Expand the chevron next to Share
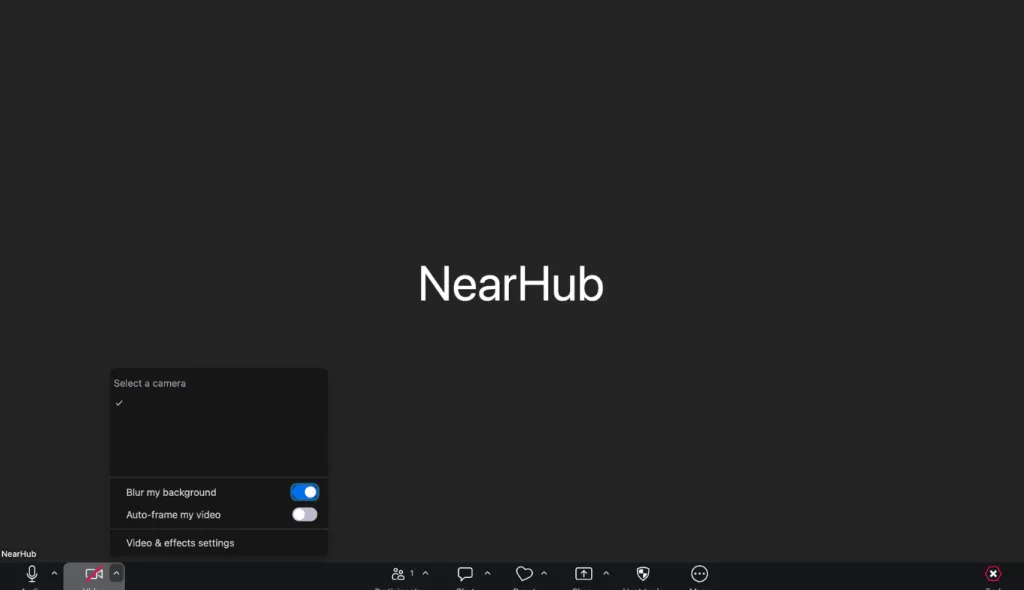1024x590 pixels. 606,574
